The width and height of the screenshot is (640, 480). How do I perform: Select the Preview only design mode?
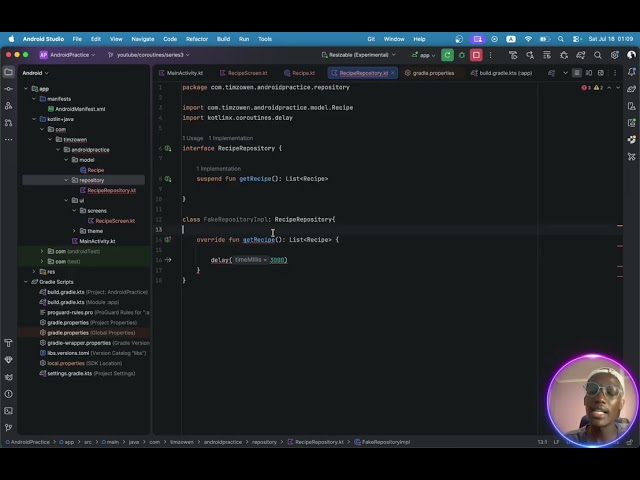pos(601,73)
